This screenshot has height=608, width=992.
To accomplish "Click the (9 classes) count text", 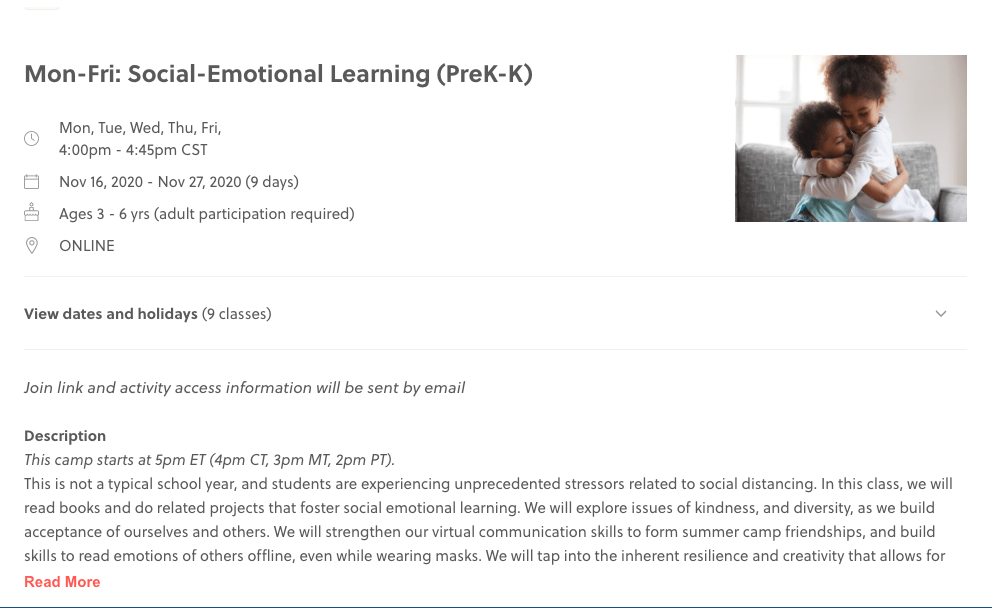I will pyautogui.click(x=237, y=314).
